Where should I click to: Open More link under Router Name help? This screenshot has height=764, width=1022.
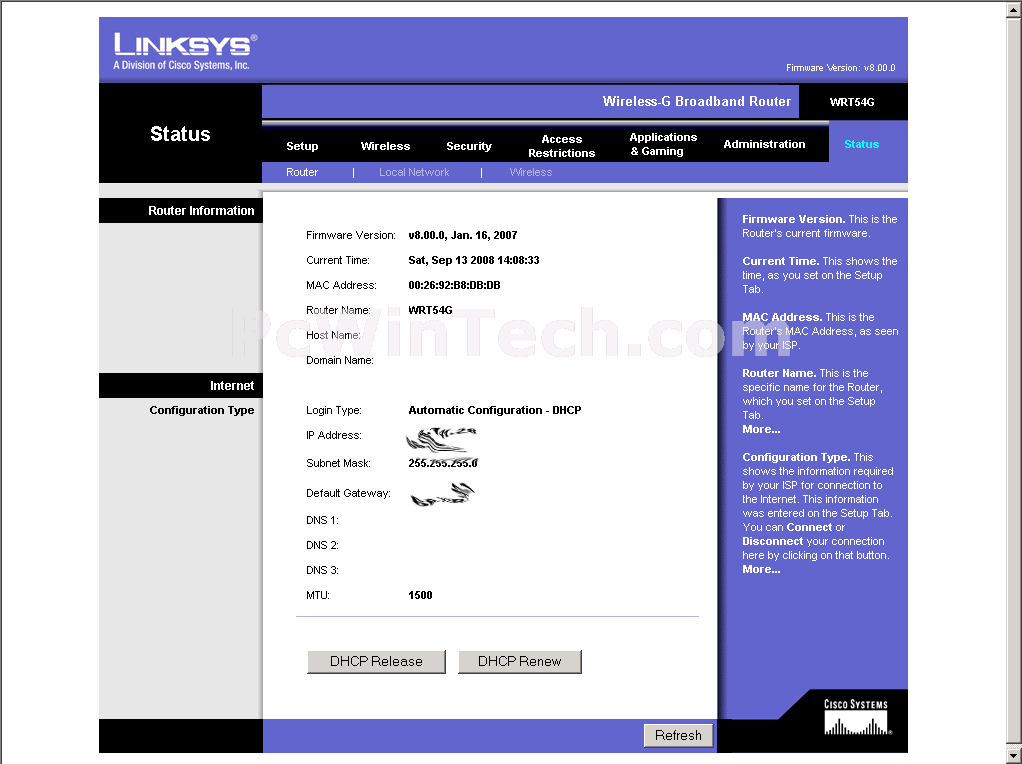[761, 429]
